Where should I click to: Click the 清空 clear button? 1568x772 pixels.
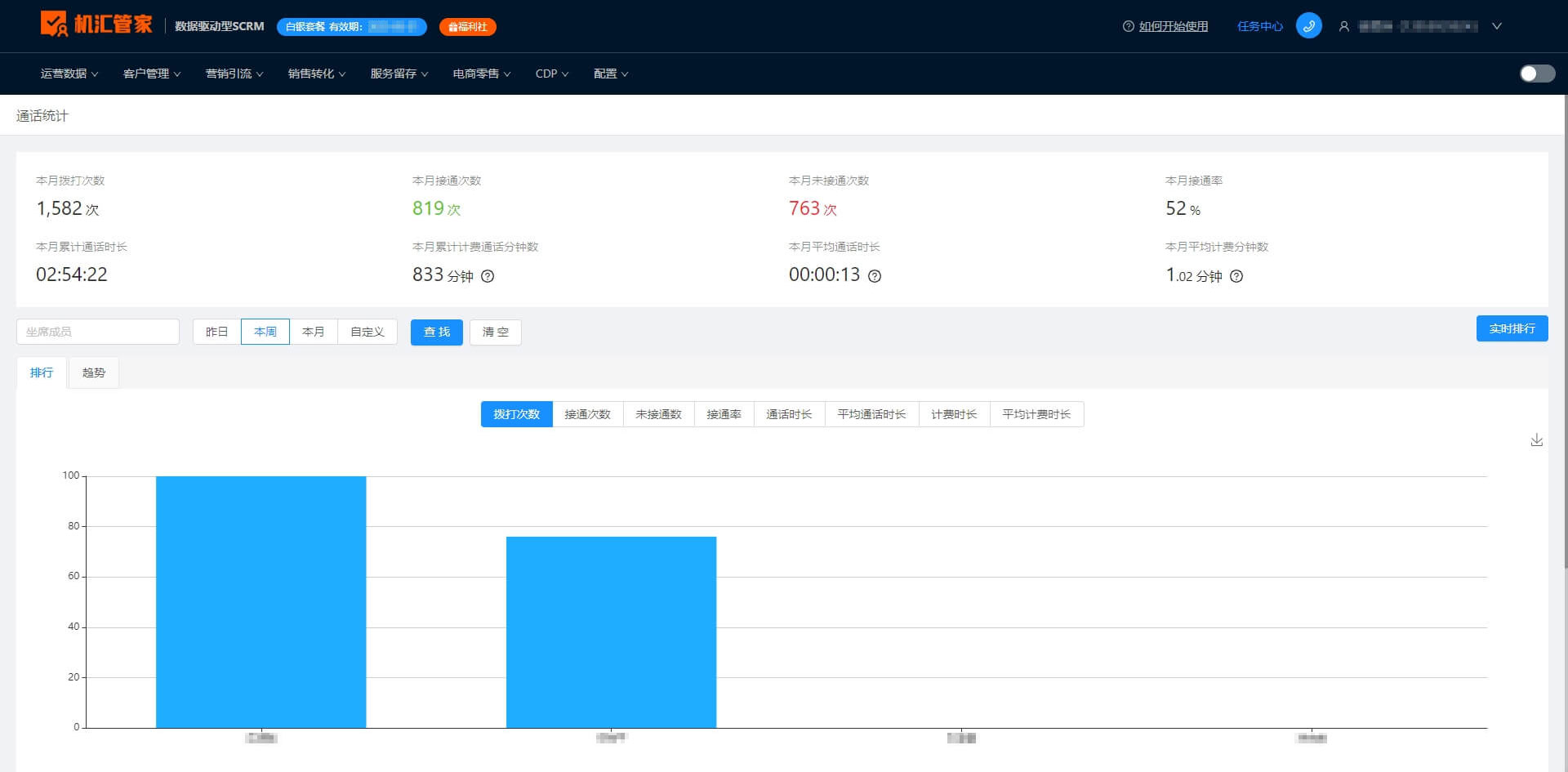pyautogui.click(x=496, y=332)
